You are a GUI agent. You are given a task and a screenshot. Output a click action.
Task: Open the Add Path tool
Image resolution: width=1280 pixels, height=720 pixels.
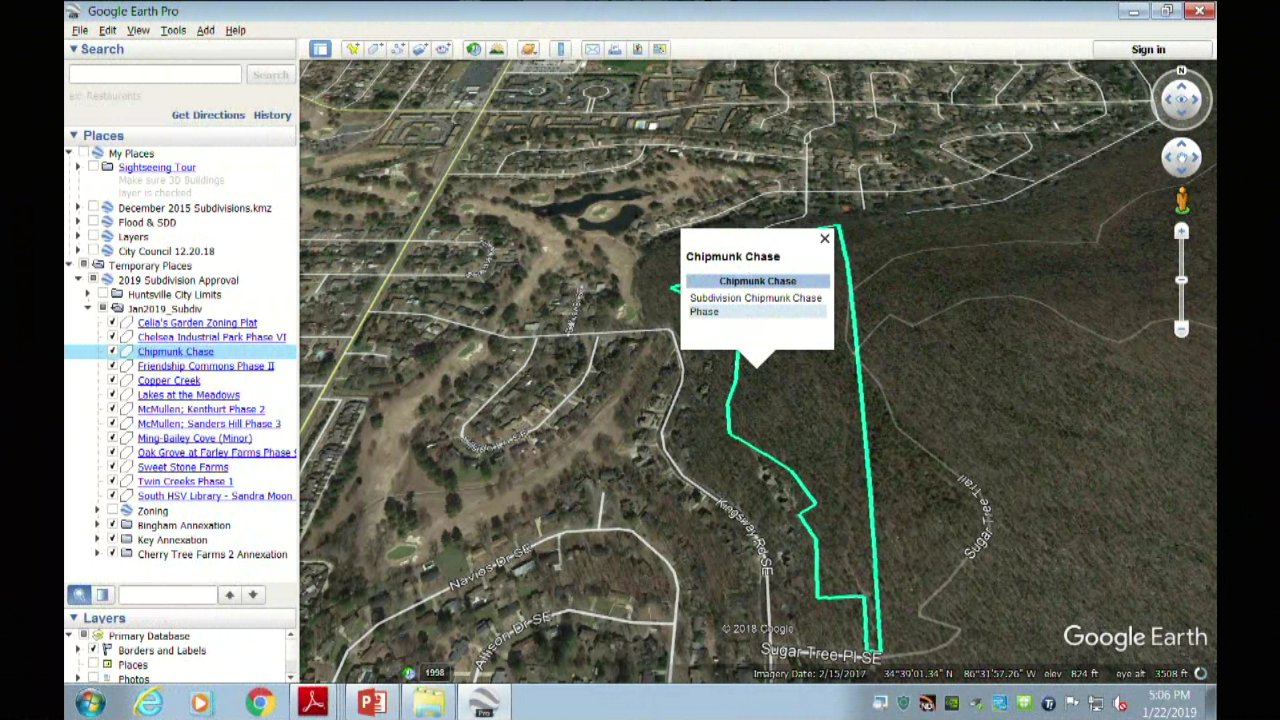pos(398,48)
